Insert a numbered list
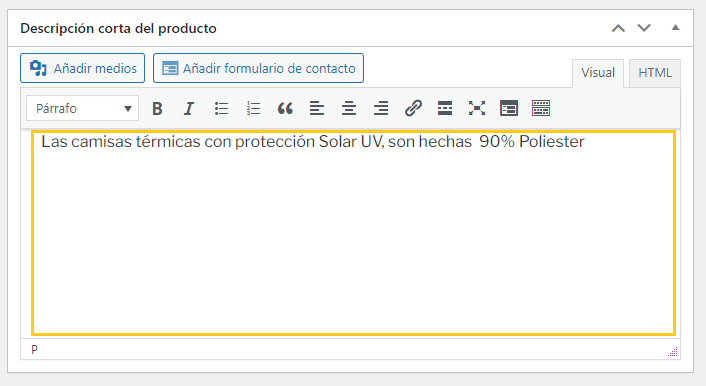The width and height of the screenshot is (706, 386). click(x=253, y=109)
